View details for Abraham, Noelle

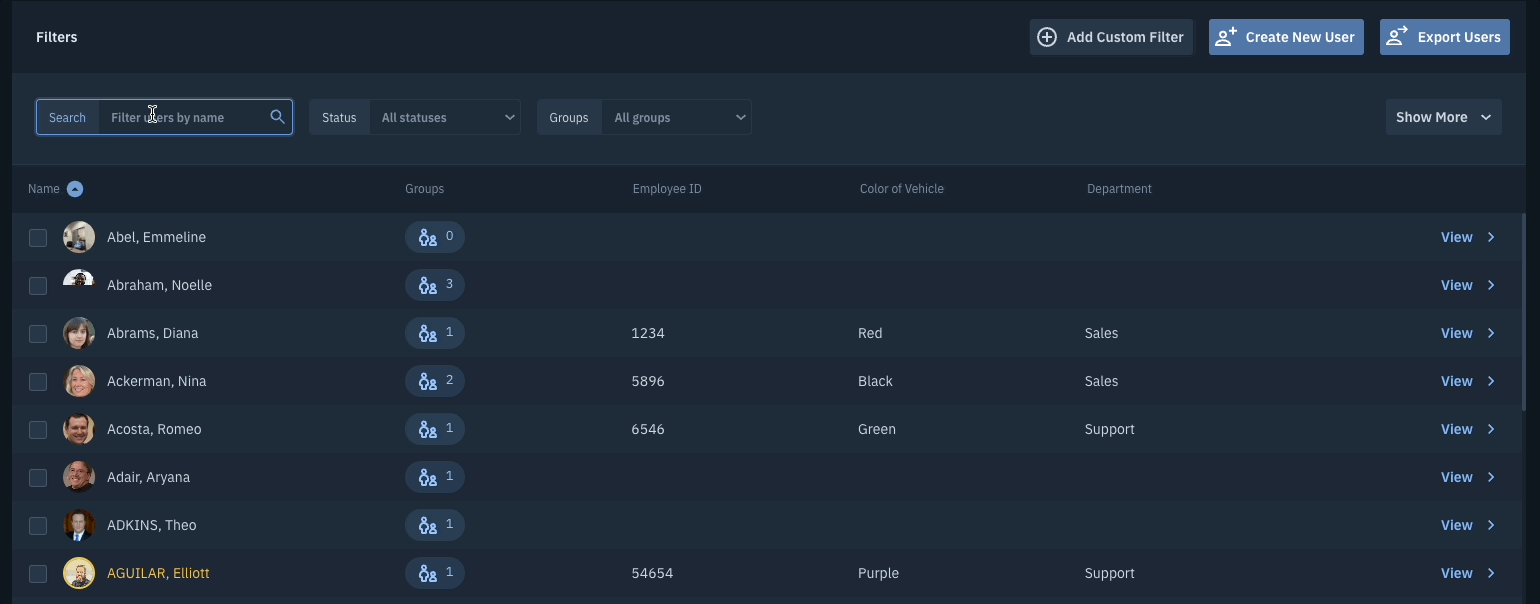(1468, 285)
